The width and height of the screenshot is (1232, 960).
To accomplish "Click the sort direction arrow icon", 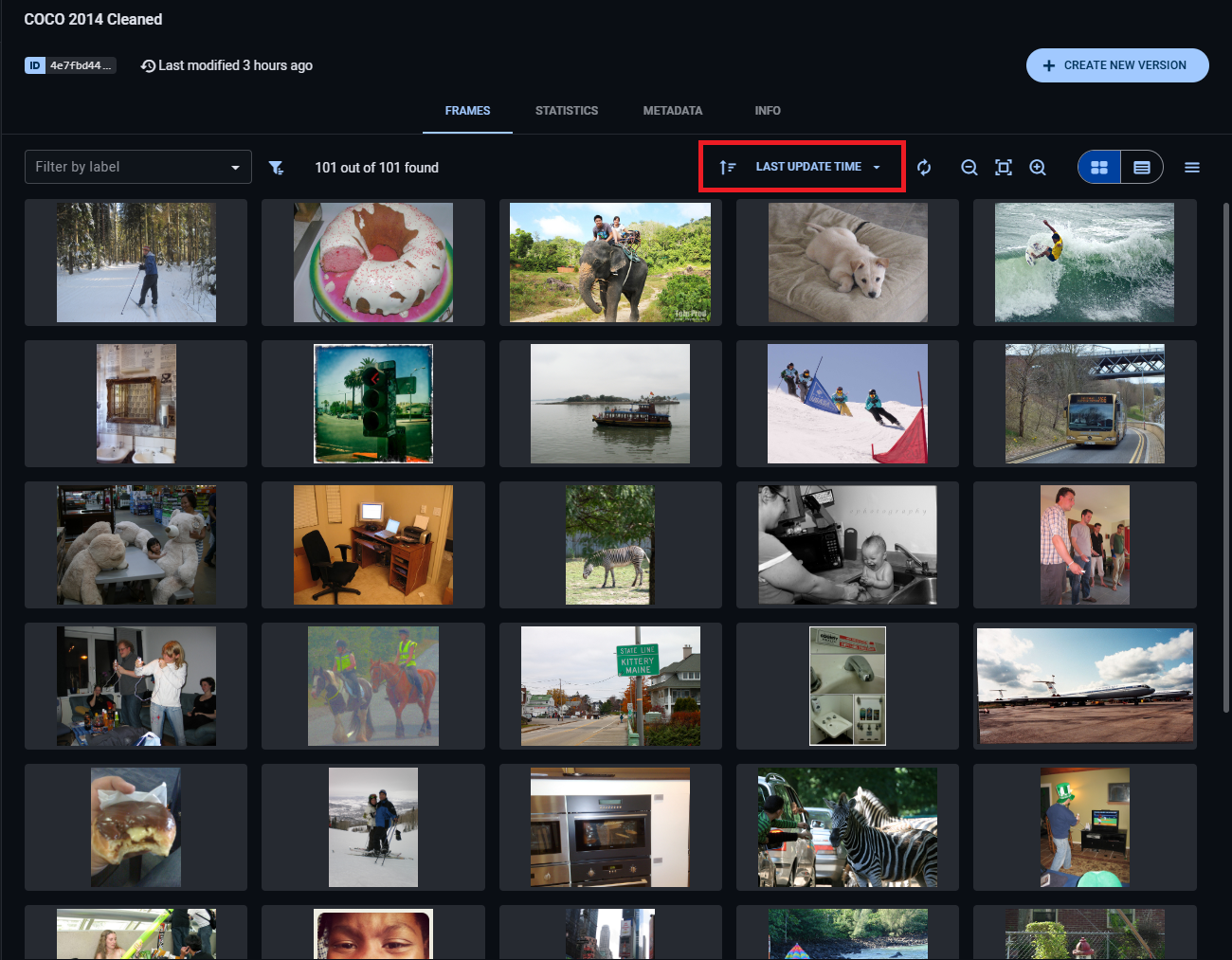I will point(728,167).
